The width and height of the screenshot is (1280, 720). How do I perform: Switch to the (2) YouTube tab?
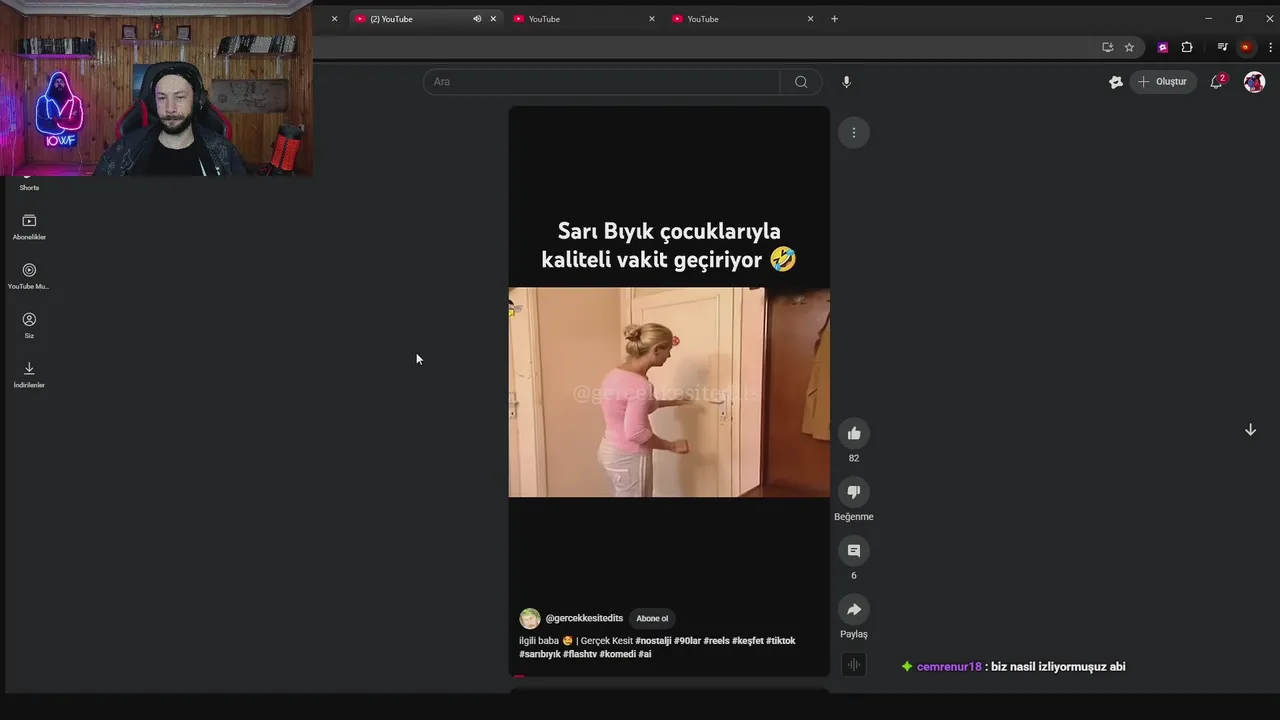(x=426, y=19)
